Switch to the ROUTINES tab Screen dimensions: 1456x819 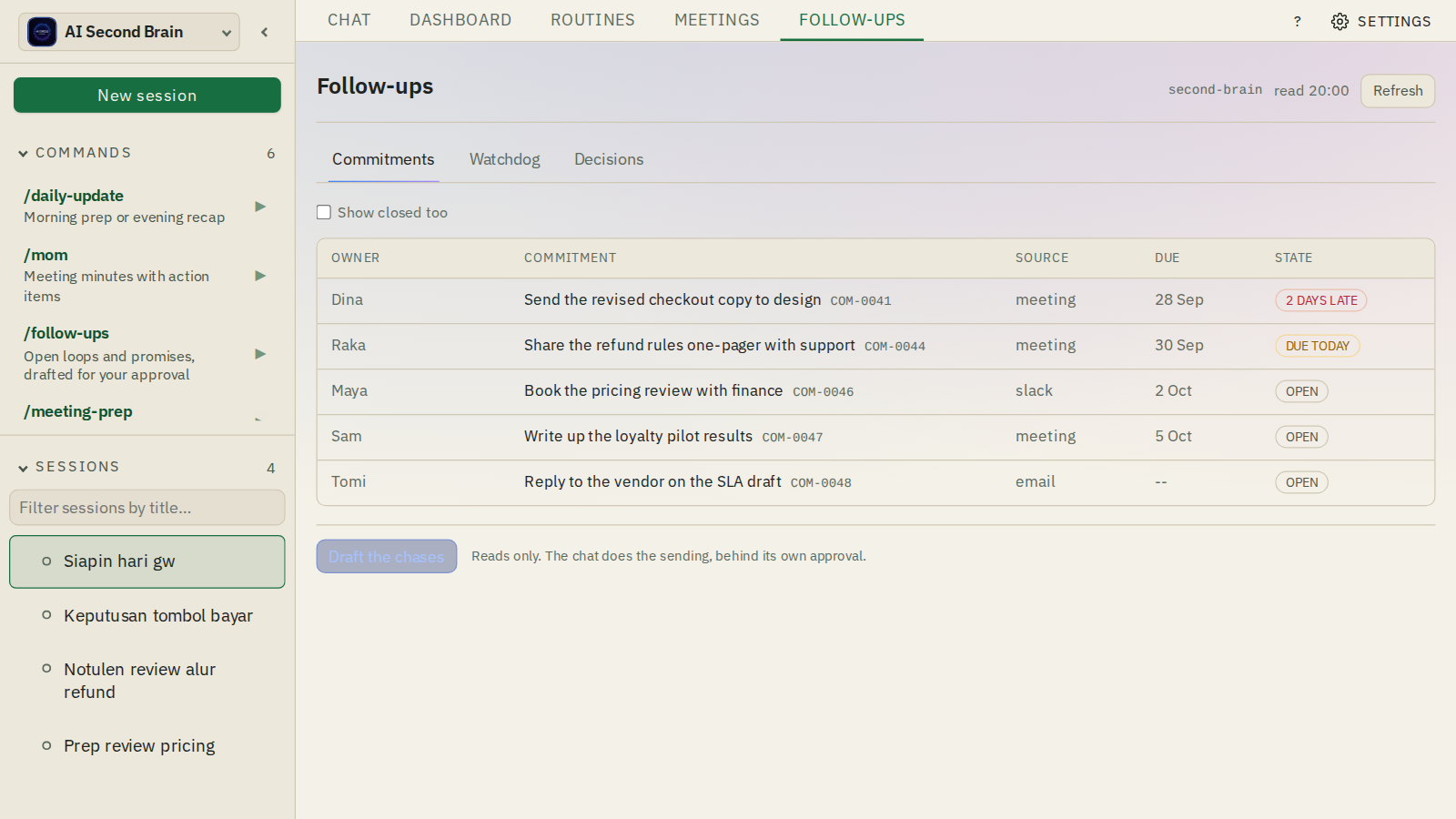[592, 20]
